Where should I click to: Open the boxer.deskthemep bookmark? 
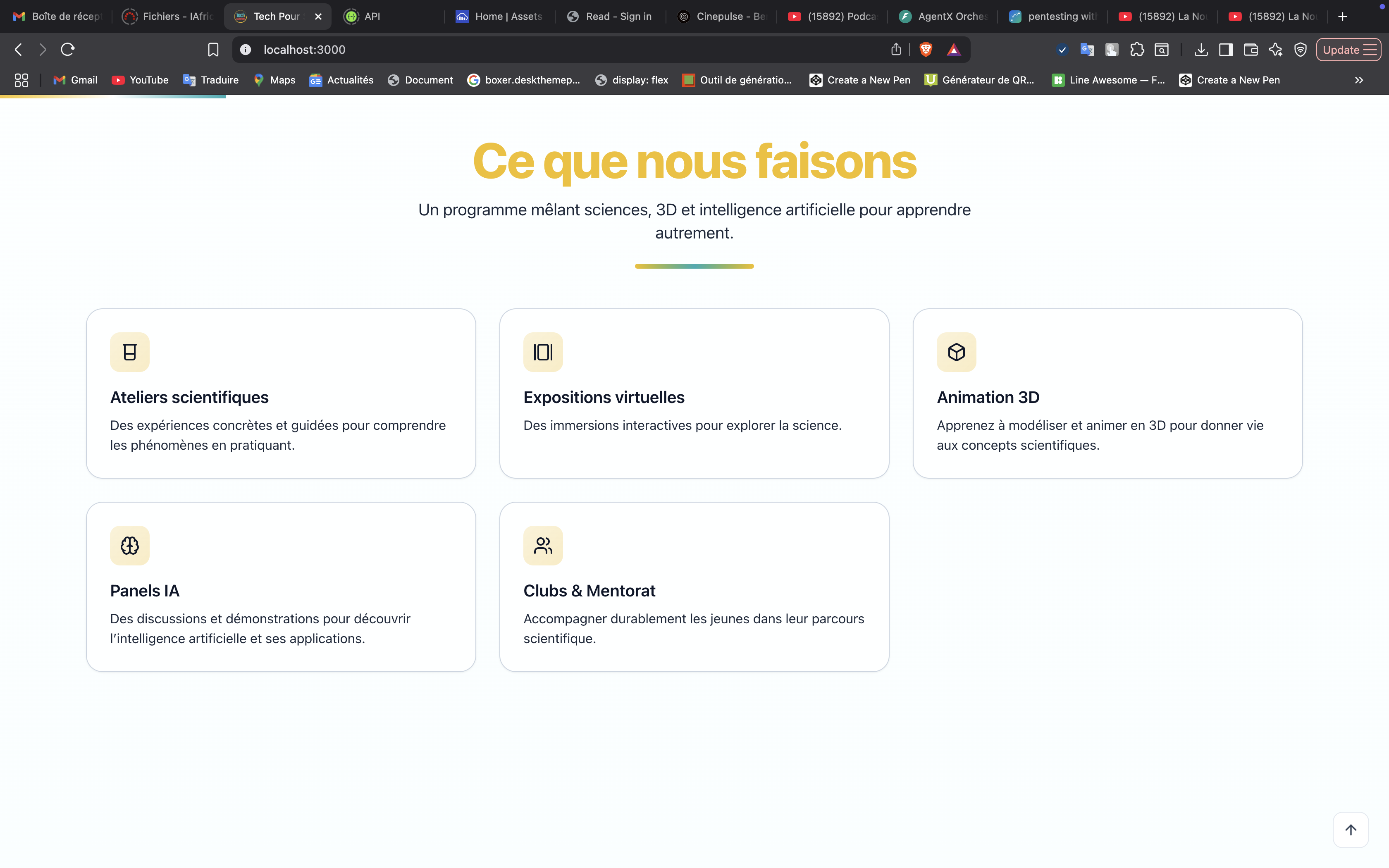tap(523, 80)
